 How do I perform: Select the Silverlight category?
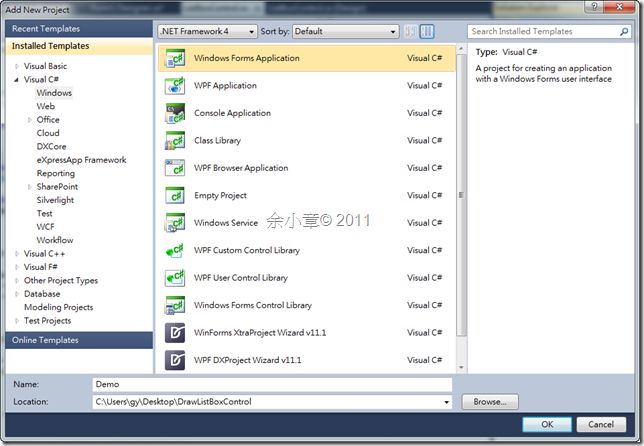(55, 200)
